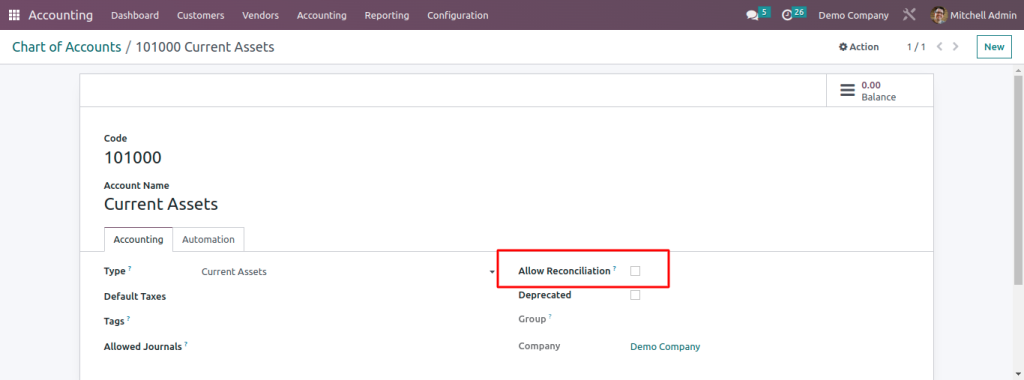Open the Reporting menu
1024x380 pixels.
coord(387,15)
